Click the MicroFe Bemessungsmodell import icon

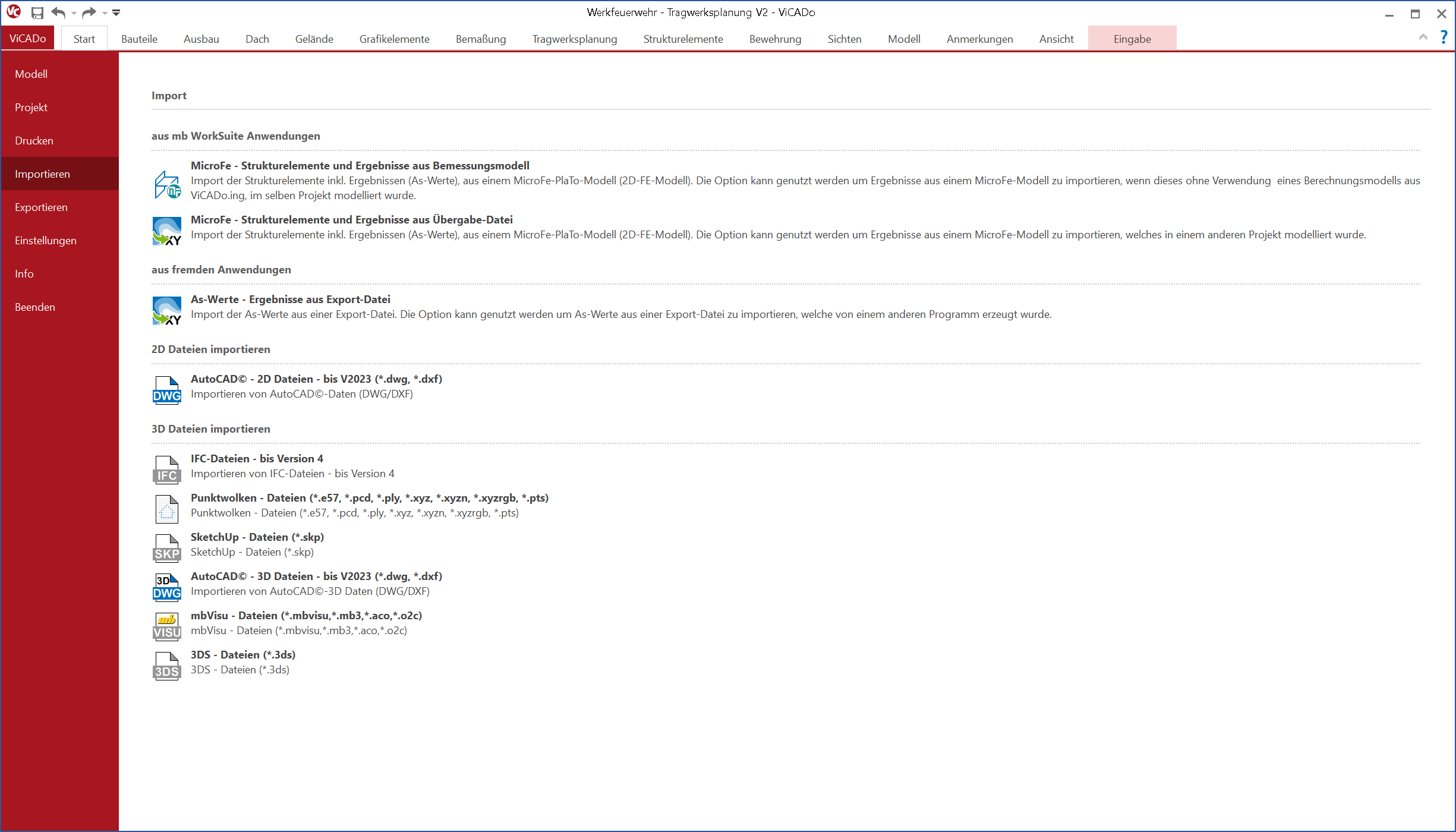[x=167, y=184]
